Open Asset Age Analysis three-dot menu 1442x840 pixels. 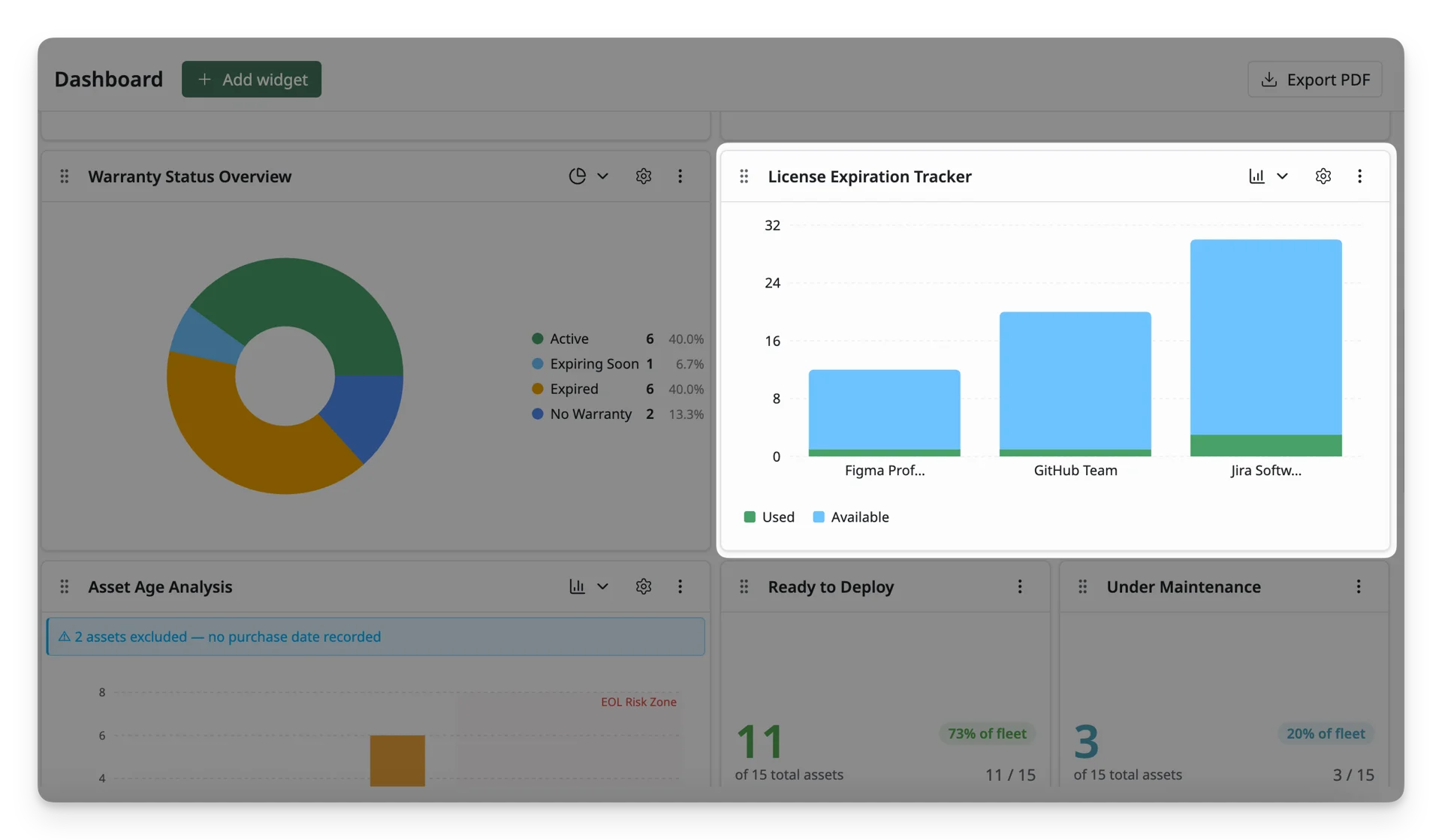(680, 586)
